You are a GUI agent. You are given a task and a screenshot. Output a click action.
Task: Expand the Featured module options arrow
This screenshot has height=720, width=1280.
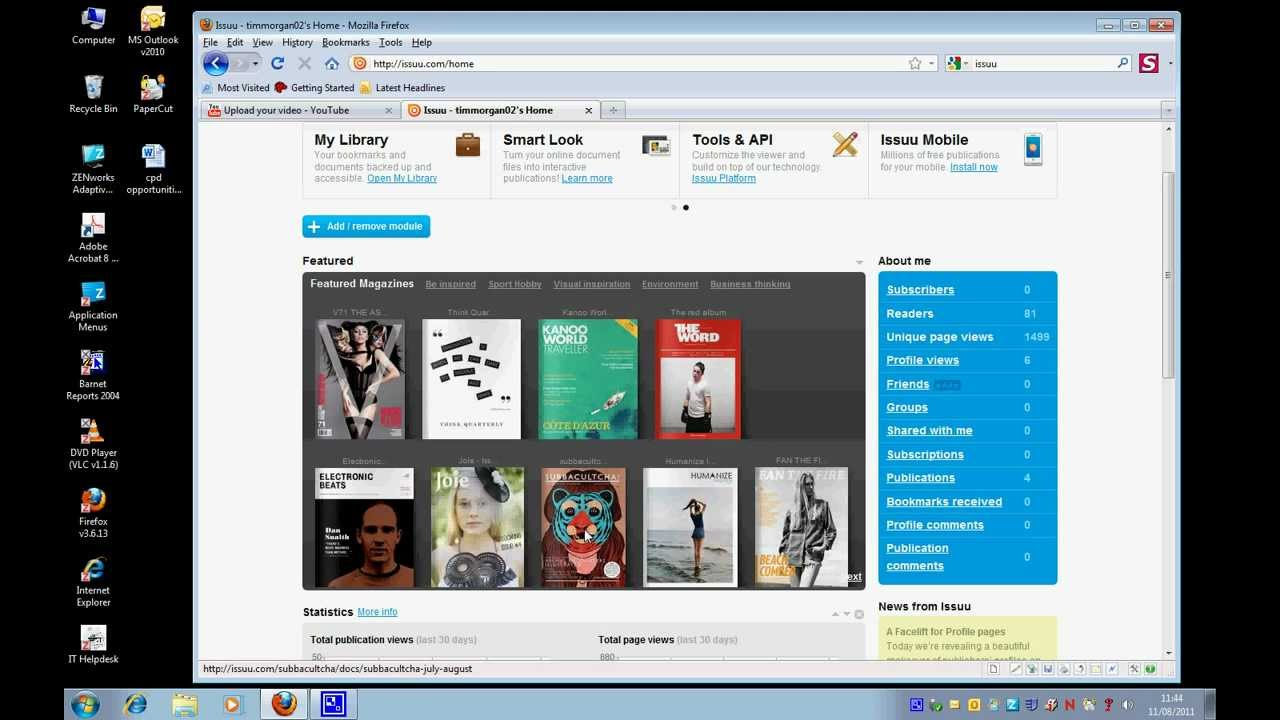[859, 263]
